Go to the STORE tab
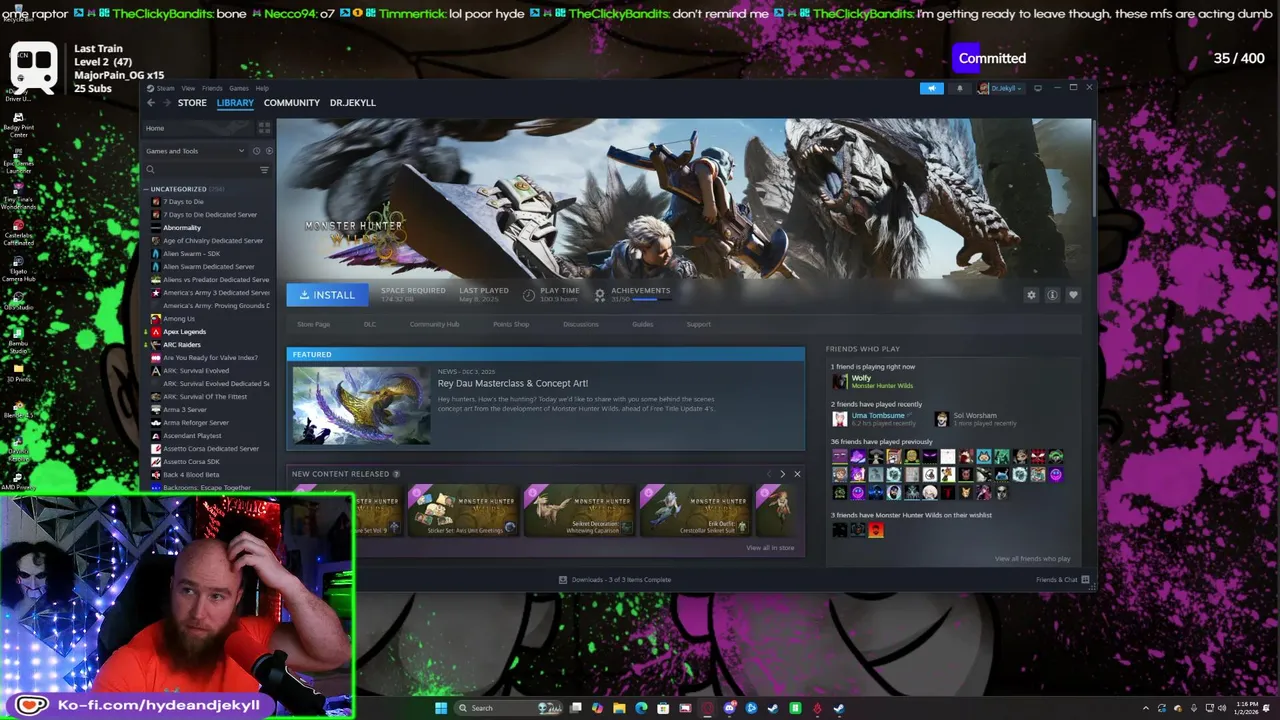Screen dimensions: 1280x720 click(192, 103)
